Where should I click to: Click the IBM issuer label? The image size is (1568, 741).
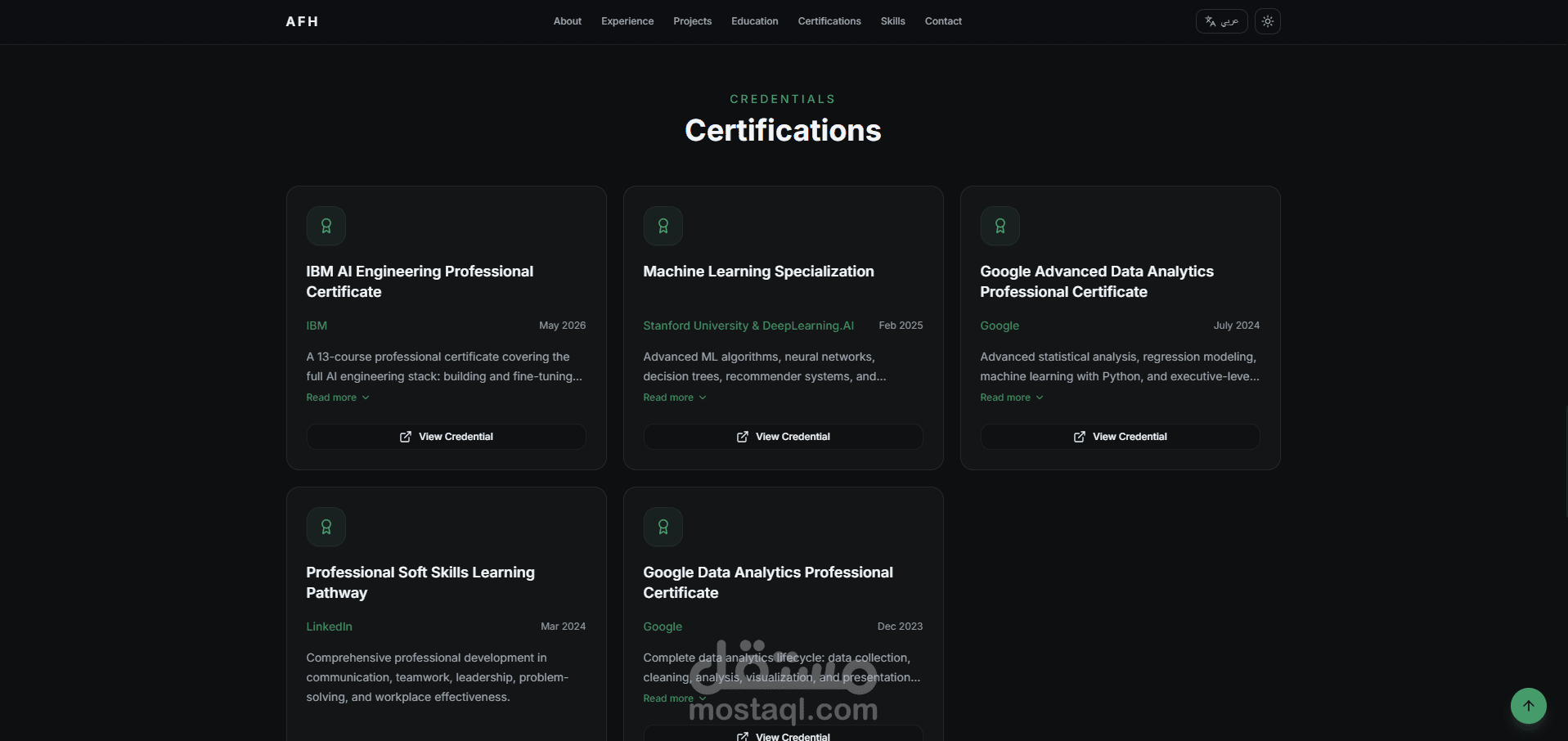(317, 326)
